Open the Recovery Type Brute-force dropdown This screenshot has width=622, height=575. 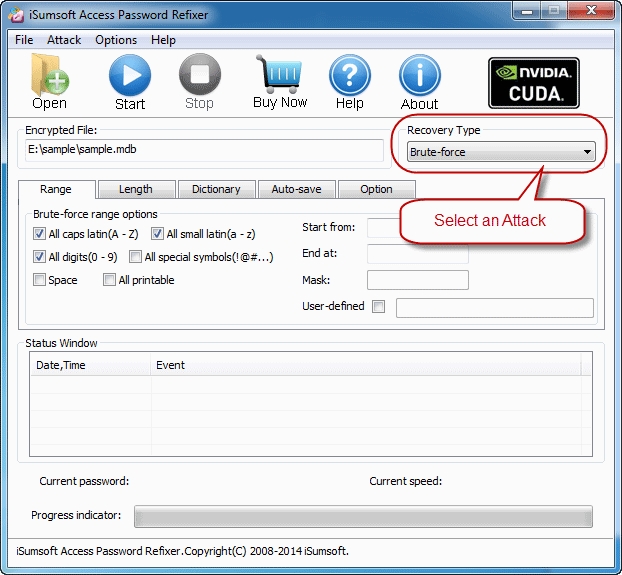tap(501, 152)
